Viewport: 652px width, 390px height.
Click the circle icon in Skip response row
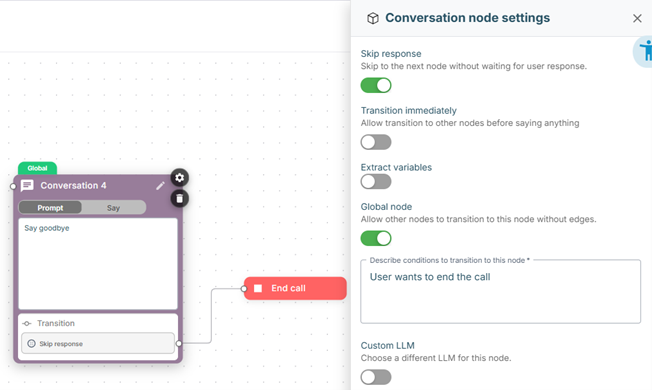(x=31, y=343)
